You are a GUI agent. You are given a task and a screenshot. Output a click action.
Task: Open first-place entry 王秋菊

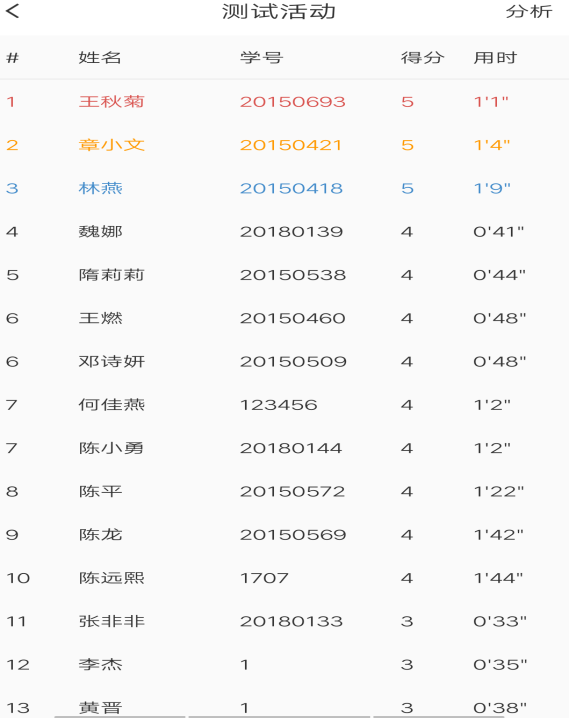(x=284, y=101)
